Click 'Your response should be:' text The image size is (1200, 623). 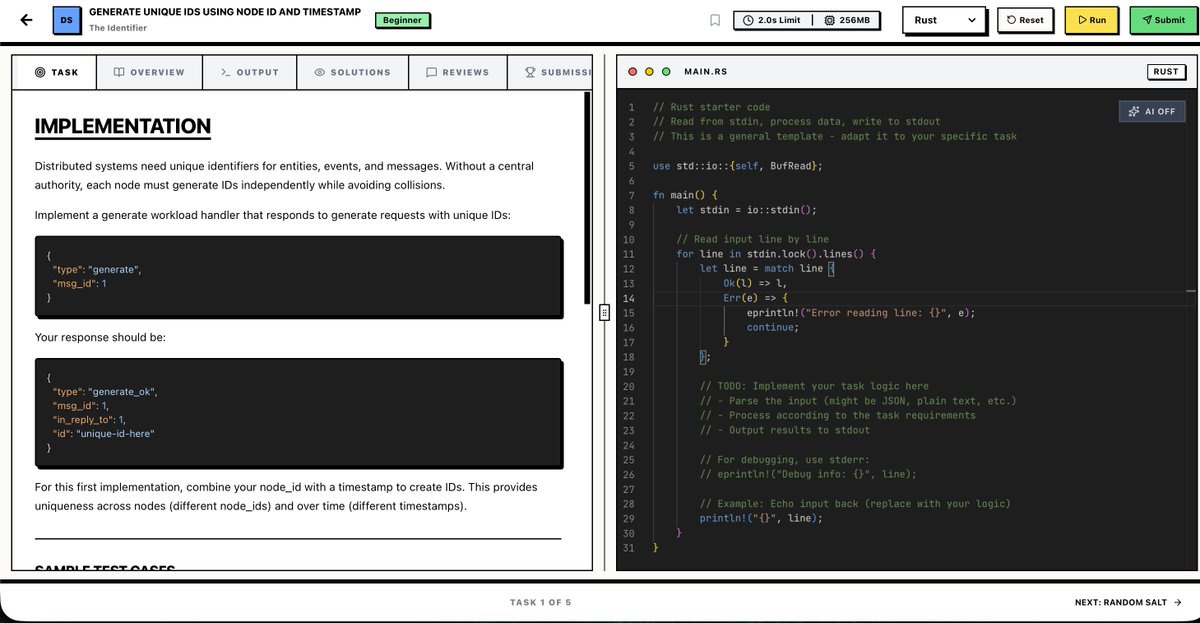(100, 338)
